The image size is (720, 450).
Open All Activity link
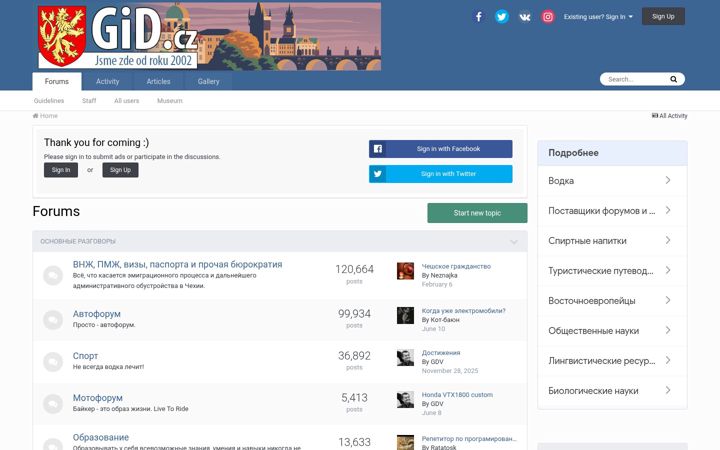coord(669,116)
